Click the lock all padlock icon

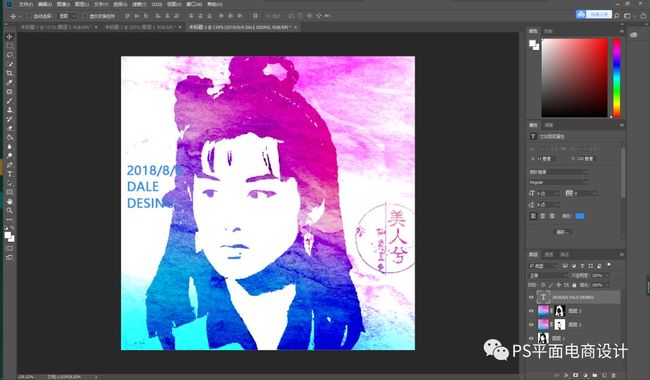574,285
